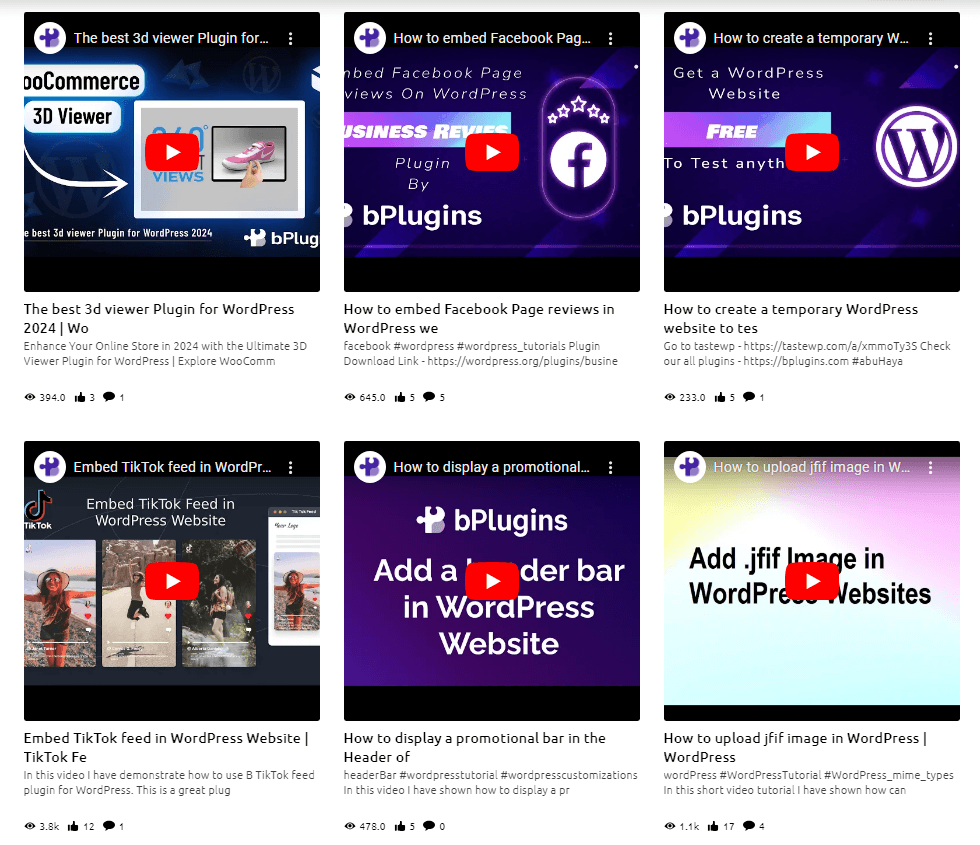The height and width of the screenshot is (845, 980).
Task: Play the Embed TikTok feed video
Action: [x=172, y=581]
